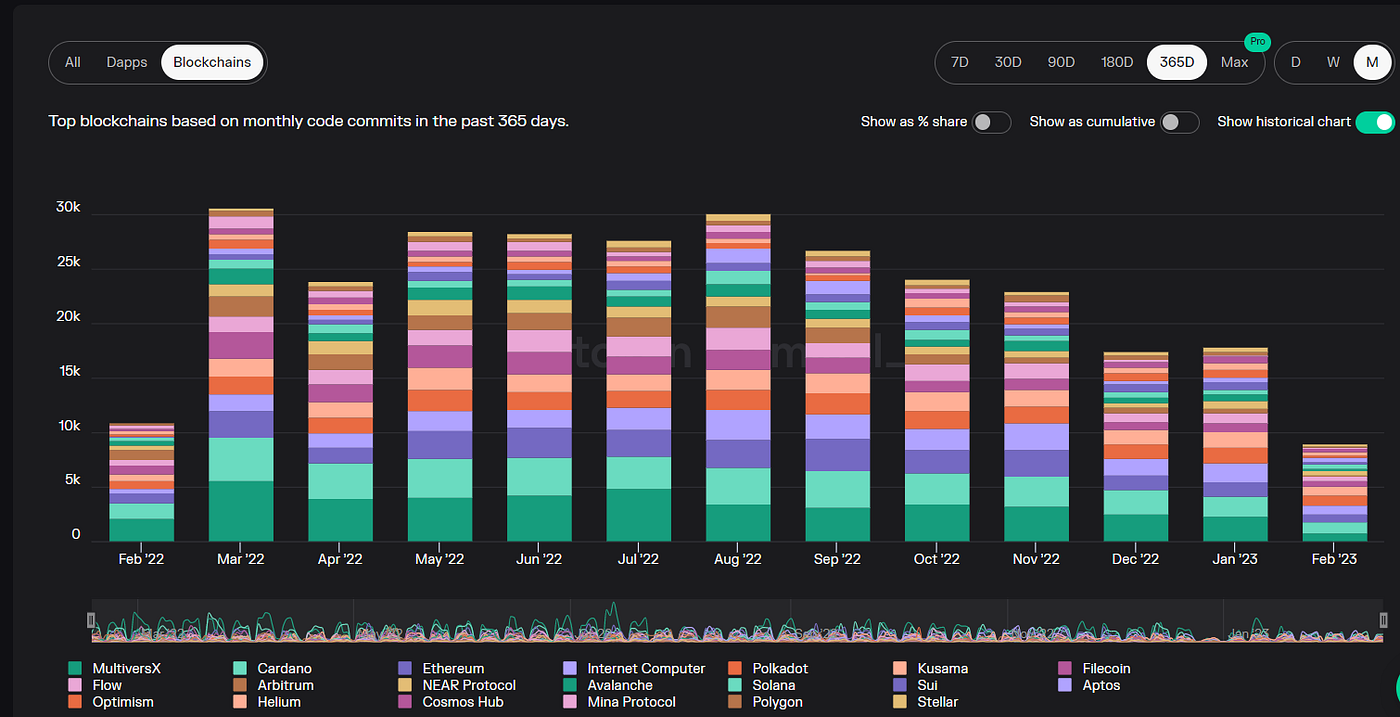Select the Max time range
This screenshot has width=1400, height=717.
[1234, 62]
